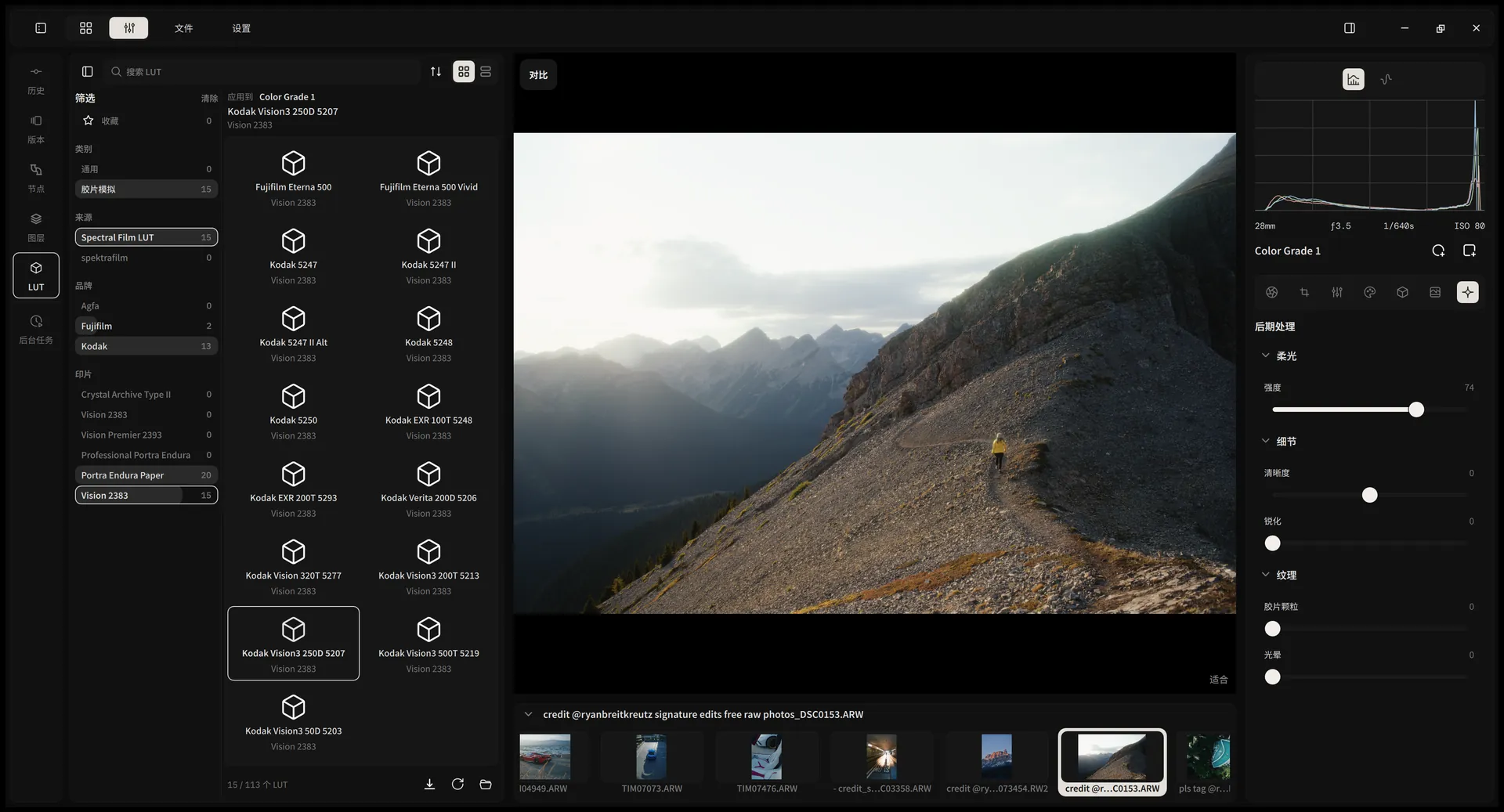Select the TIM07073.ARW thumbnail
Image resolution: width=1504 pixels, height=812 pixels.
click(x=652, y=763)
